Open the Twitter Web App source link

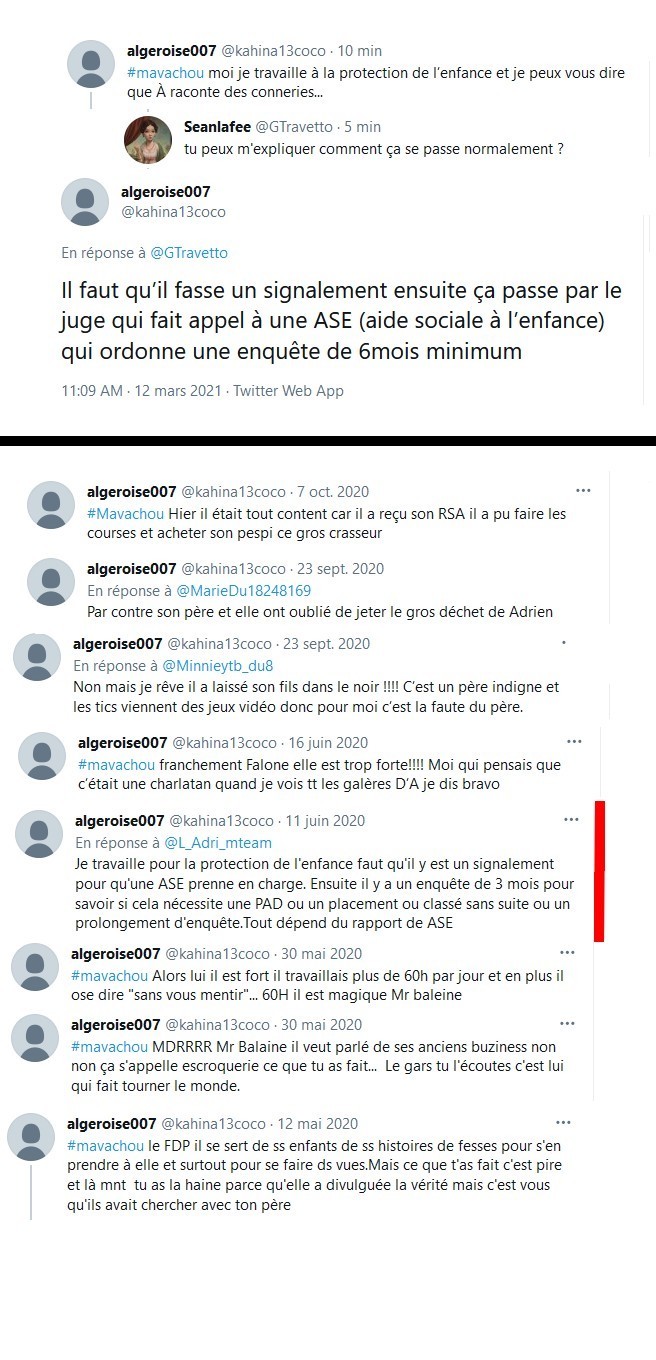[288, 391]
